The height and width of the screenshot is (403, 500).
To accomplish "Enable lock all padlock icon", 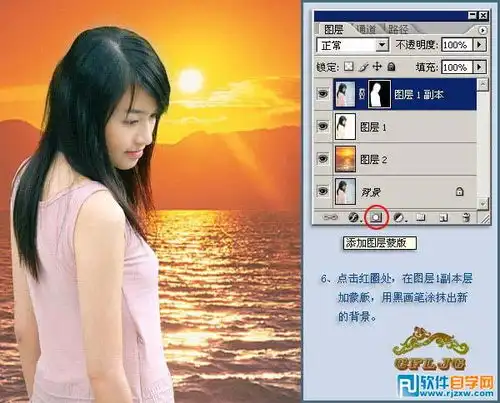I will click(x=391, y=67).
